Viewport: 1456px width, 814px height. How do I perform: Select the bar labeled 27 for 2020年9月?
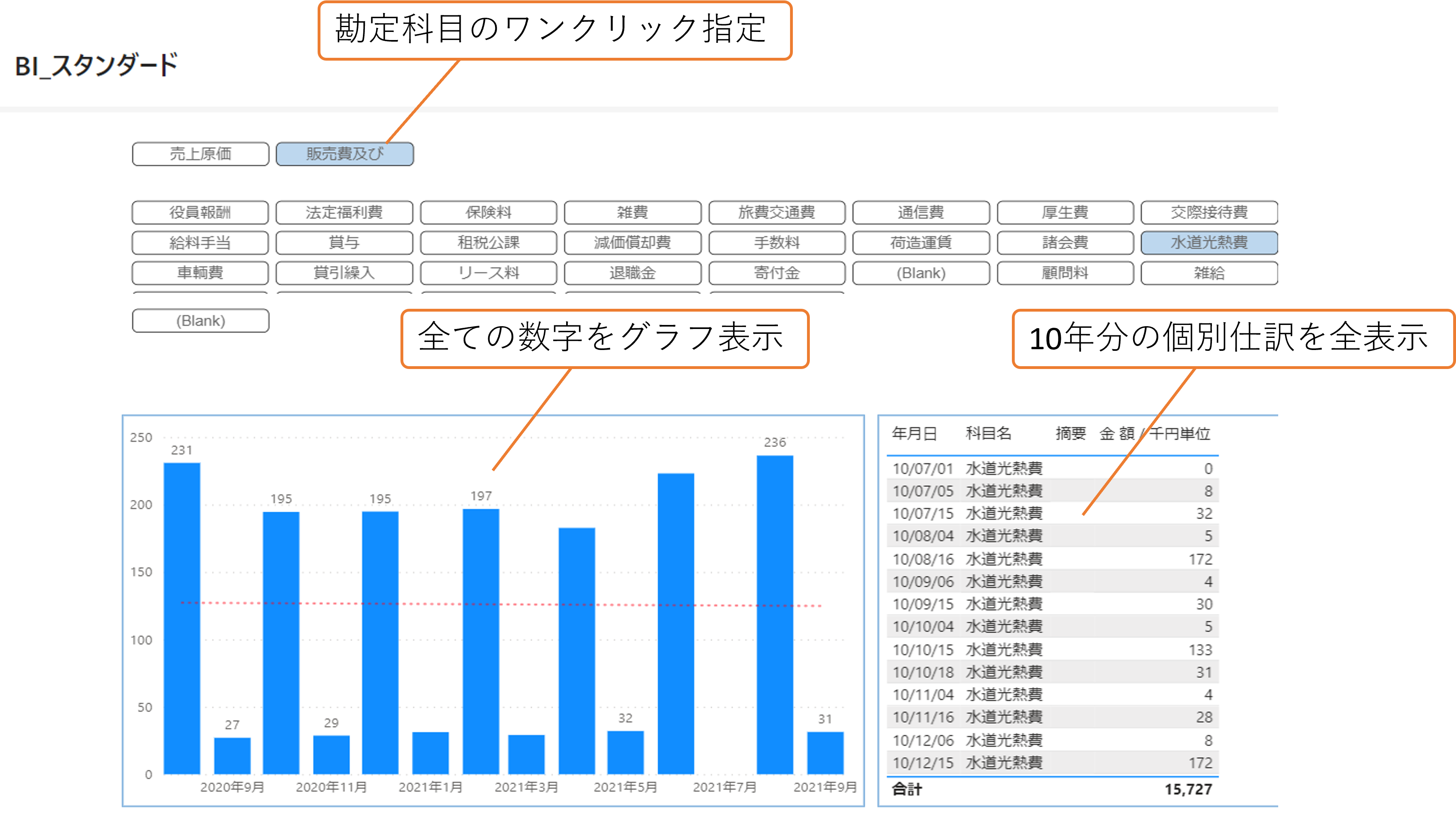[232, 756]
